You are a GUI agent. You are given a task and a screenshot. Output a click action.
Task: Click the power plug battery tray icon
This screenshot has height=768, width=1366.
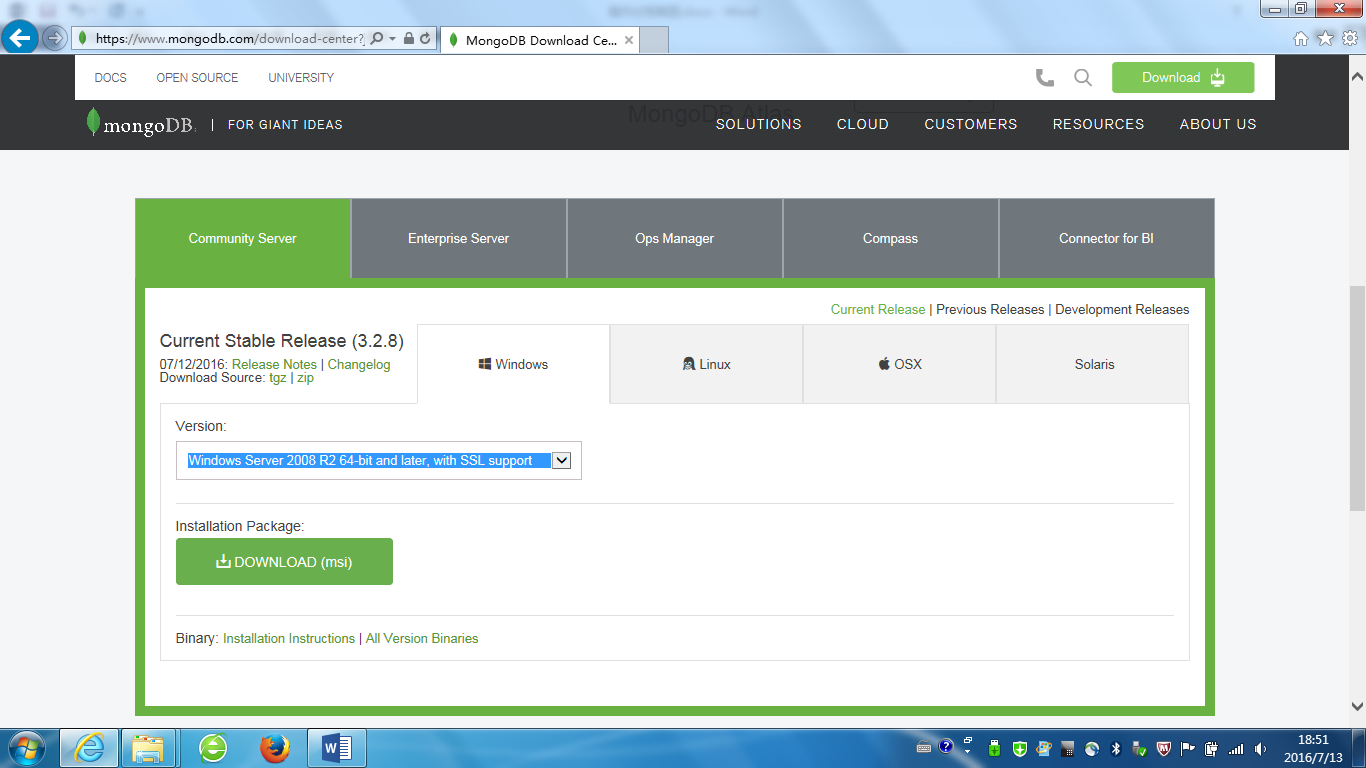pos(1212,748)
